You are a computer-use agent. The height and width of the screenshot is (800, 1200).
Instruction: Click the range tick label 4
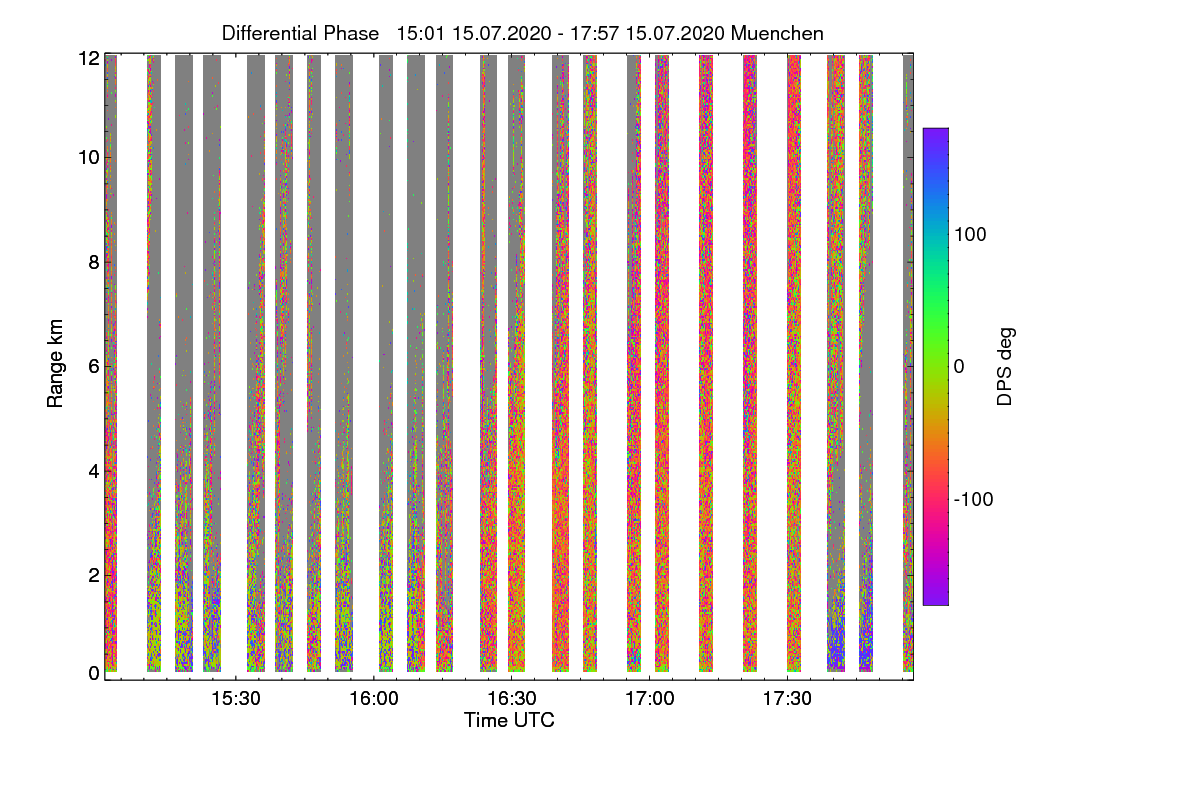94,470
